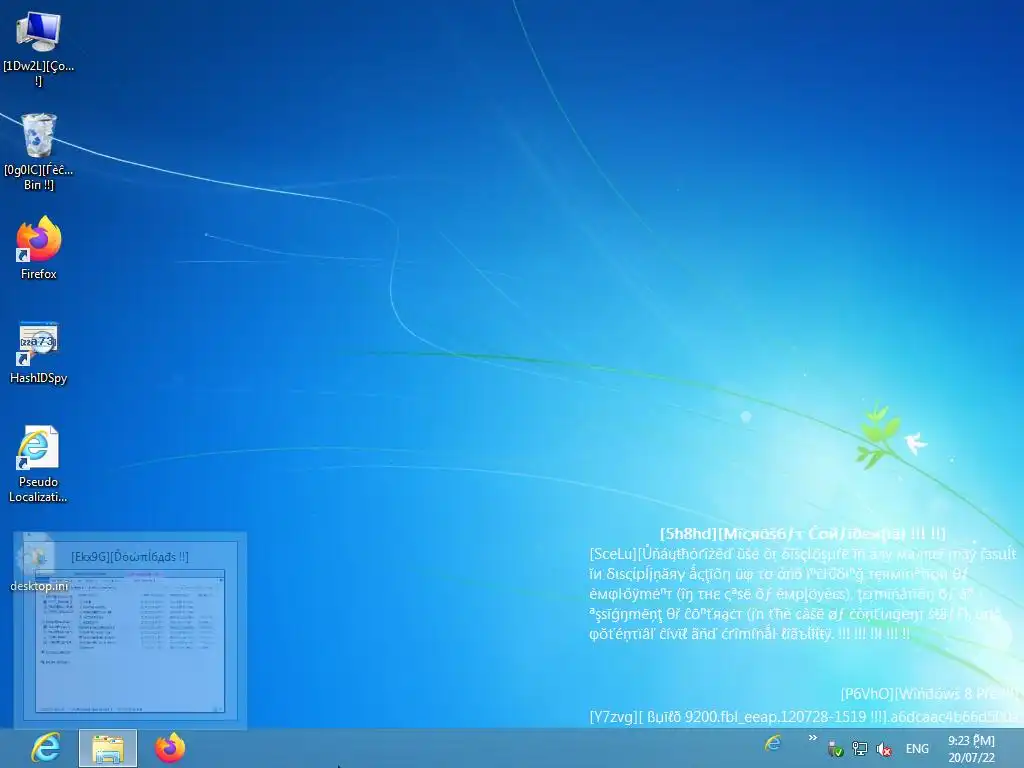Click the muted volume tray icon
The image size is (1024, 768).
tap(884, 749)
